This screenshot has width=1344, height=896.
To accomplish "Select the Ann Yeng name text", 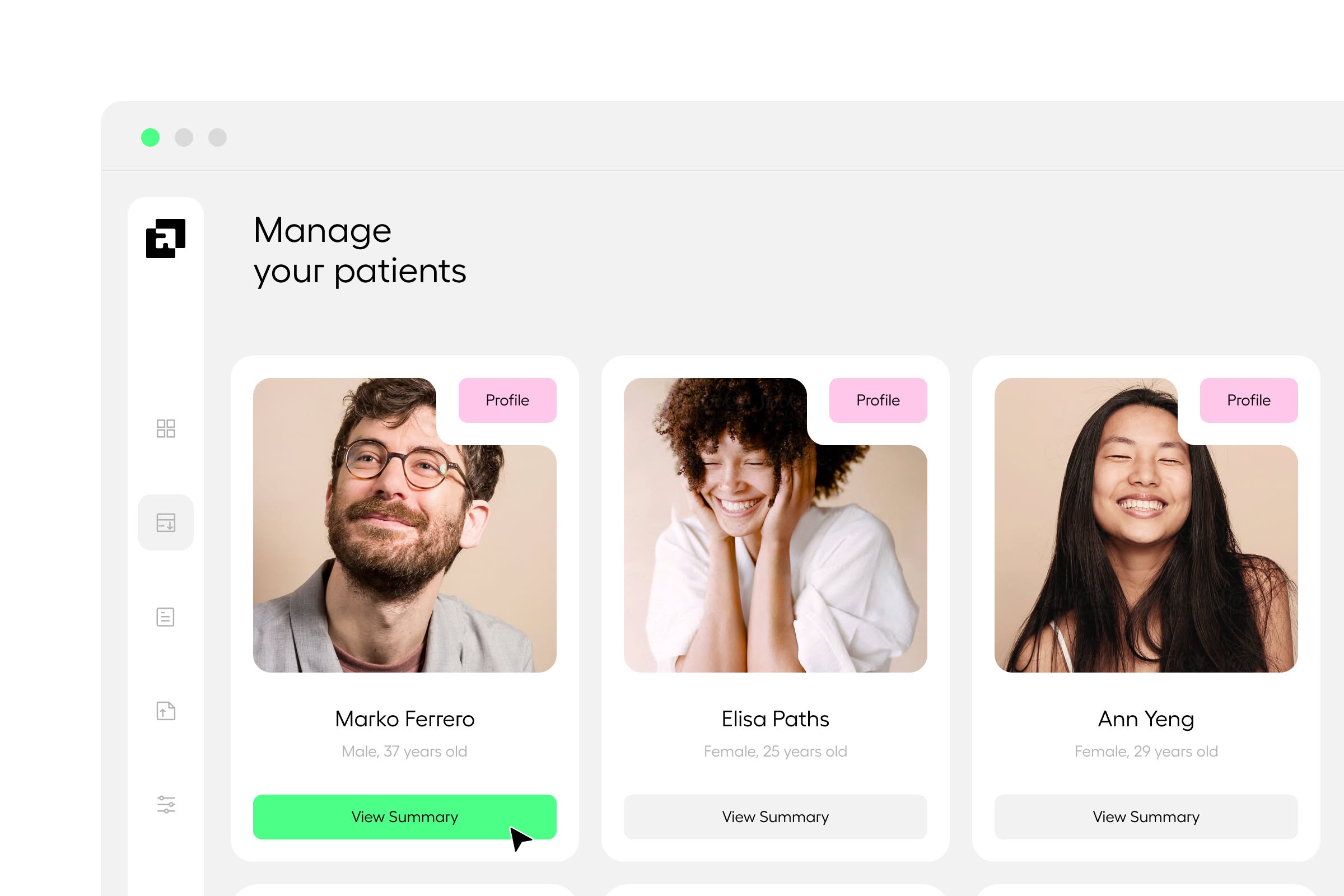I will tap(1146, 719).
